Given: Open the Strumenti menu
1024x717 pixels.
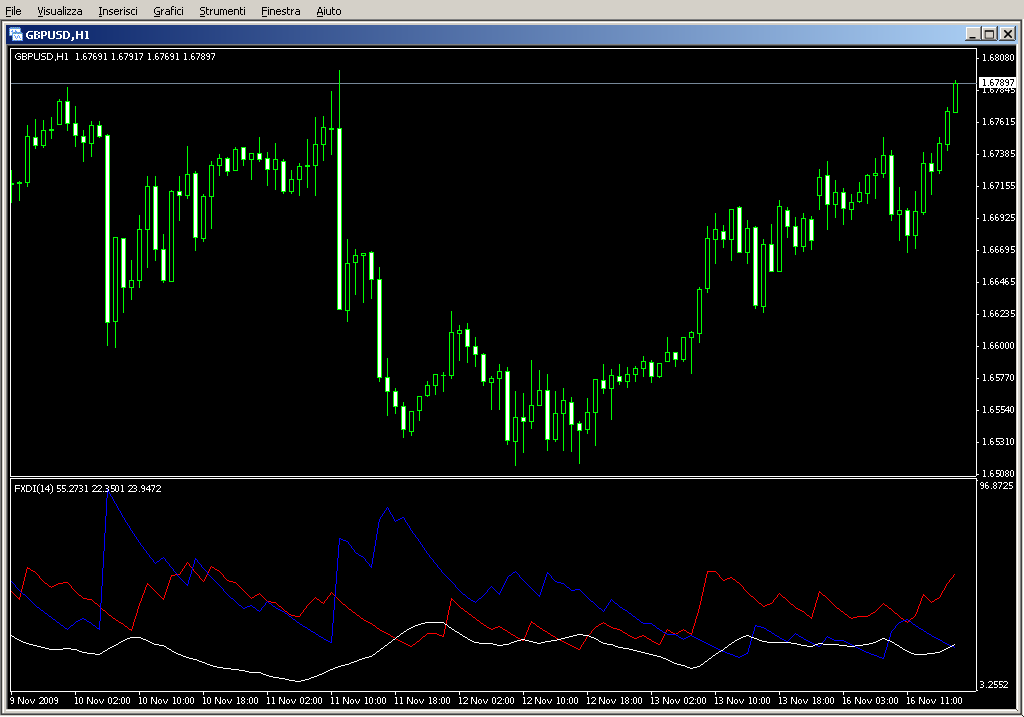Looking at the screenshot, I should coord(222,11).
